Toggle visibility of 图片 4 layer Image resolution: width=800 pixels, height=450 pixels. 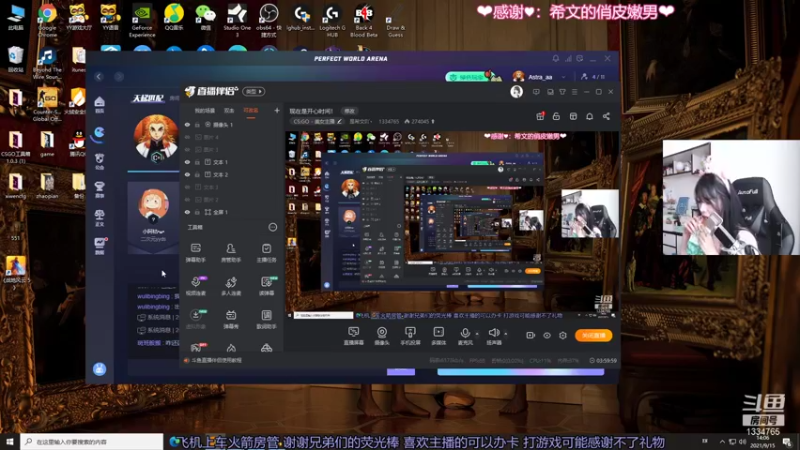coord(187,137)
